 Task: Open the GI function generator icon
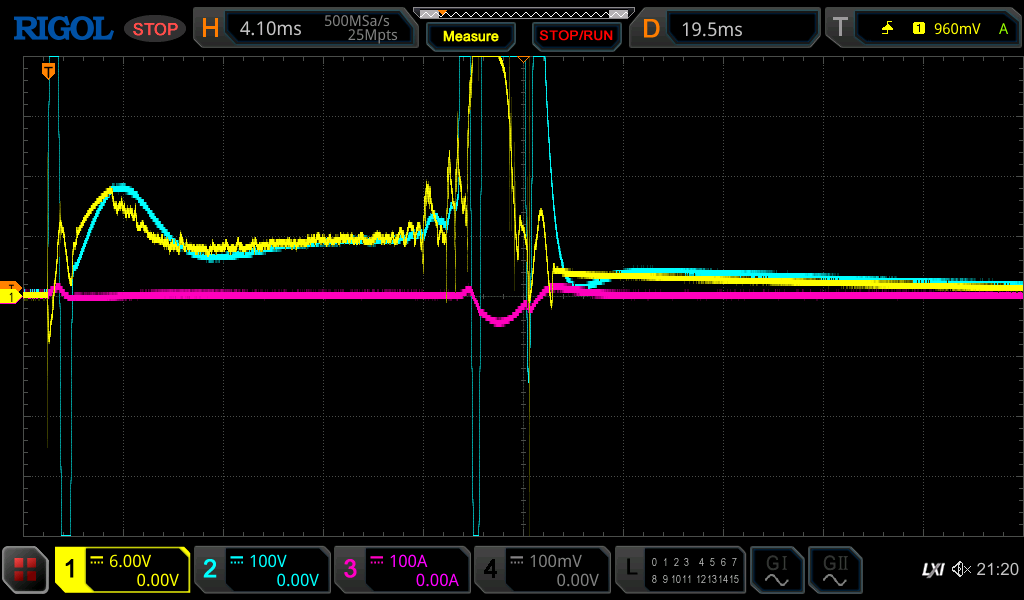776,570
